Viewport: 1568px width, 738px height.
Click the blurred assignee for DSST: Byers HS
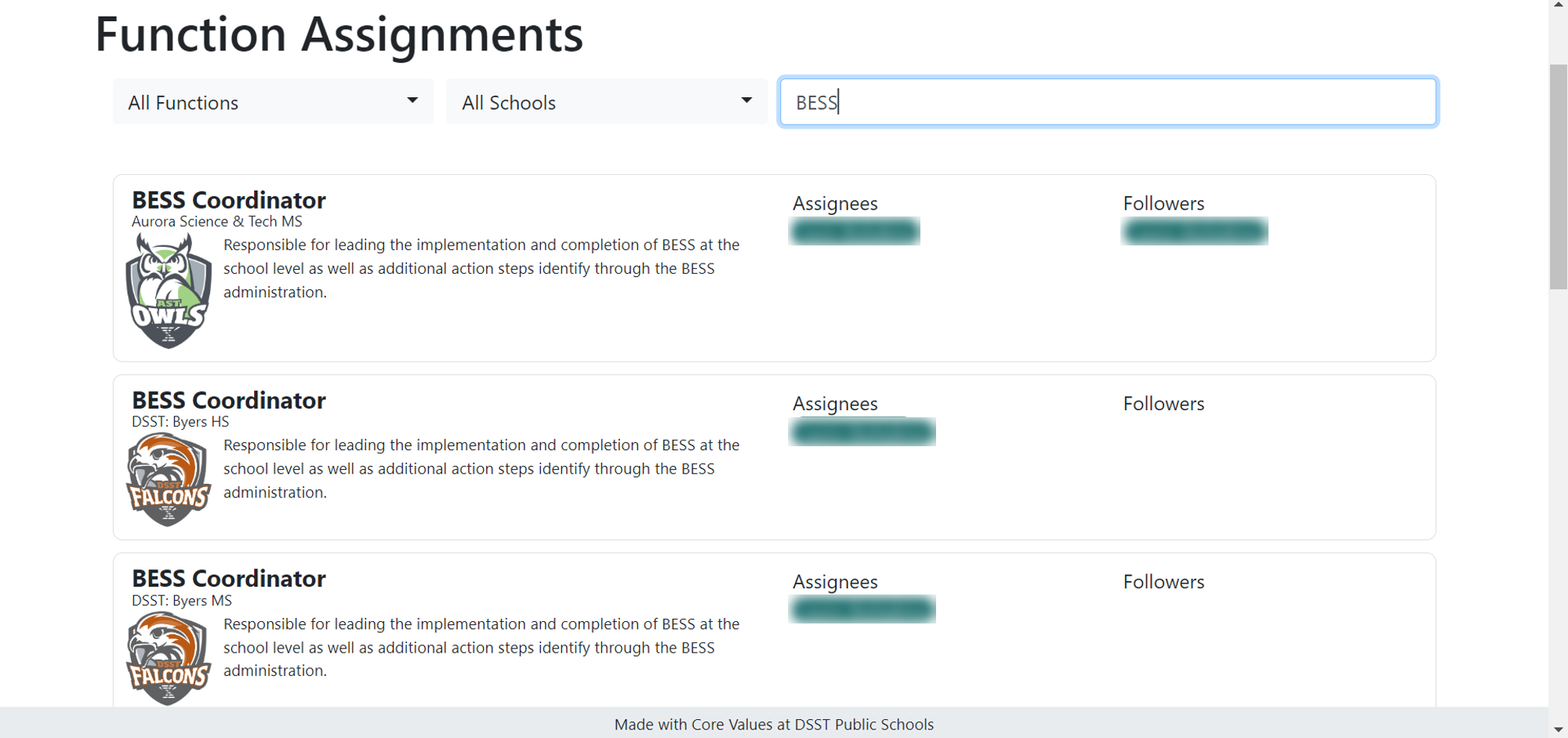coord(862,432)
